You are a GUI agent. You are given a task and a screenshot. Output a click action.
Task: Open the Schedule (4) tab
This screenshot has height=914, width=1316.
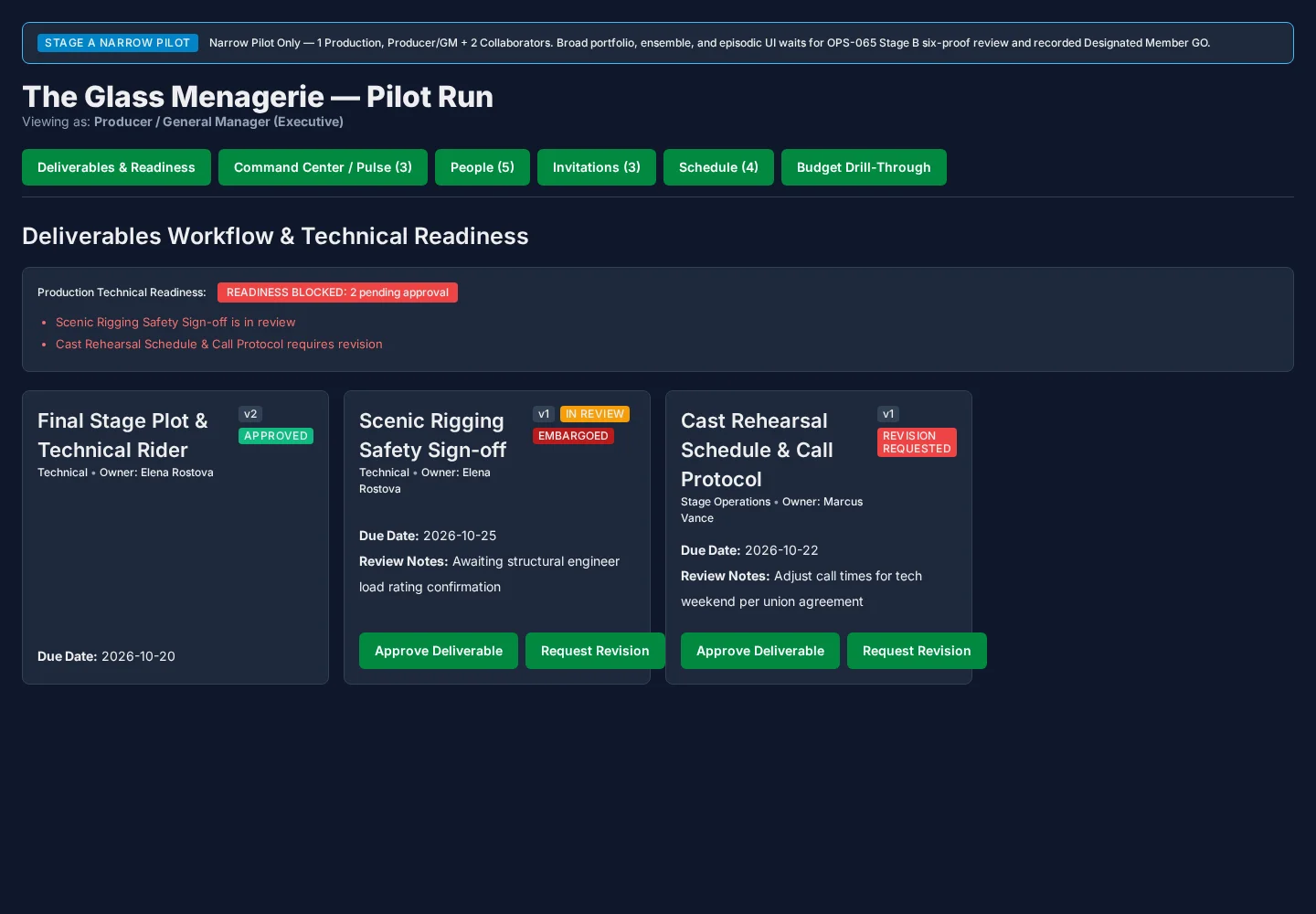coord(718,167)
